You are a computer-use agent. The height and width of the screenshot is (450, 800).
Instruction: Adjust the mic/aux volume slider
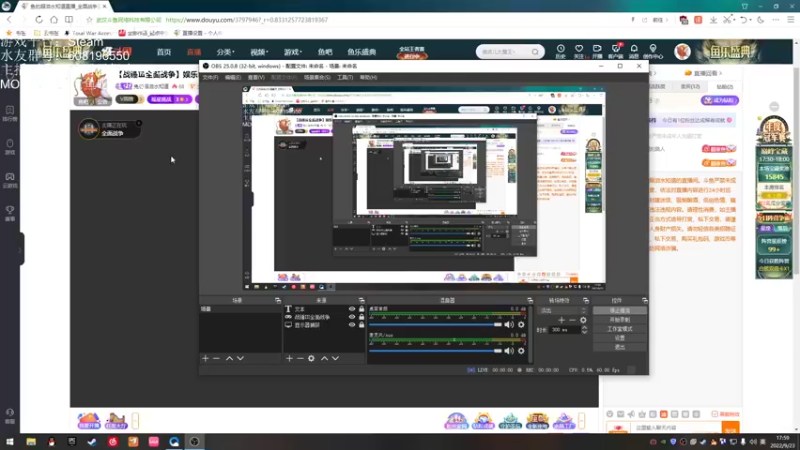tap(435, 351)
